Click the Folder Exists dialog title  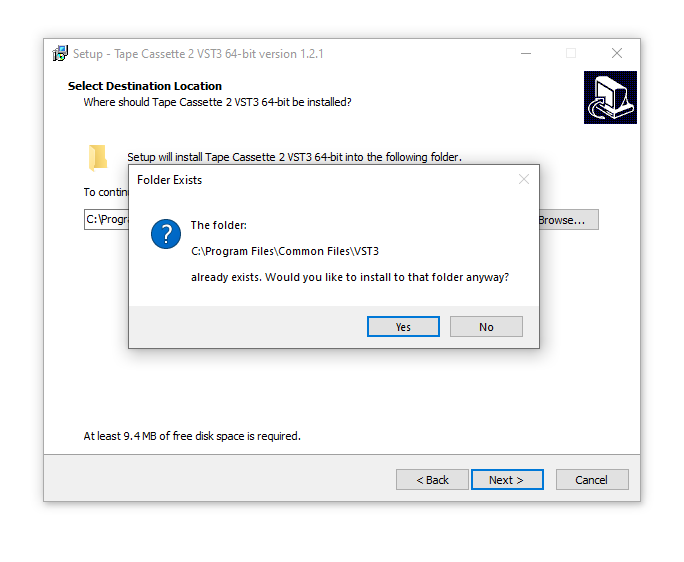click(169, 180)
